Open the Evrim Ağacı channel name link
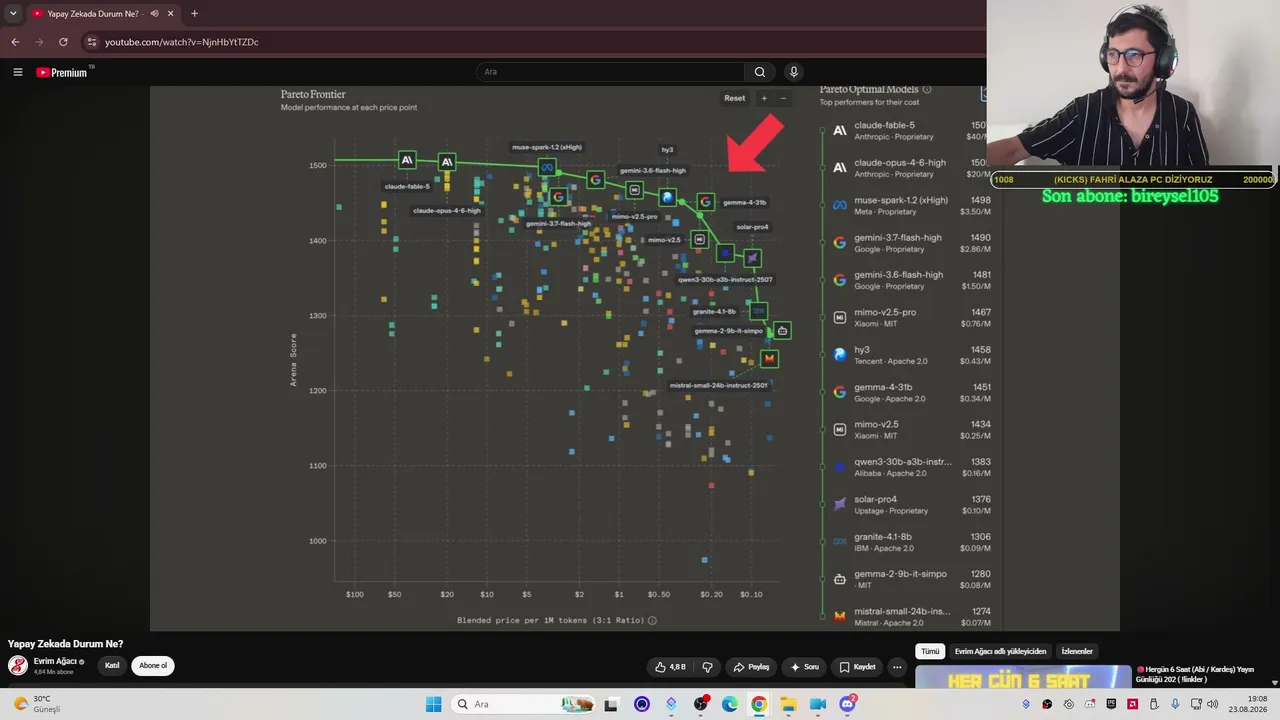 (55, 661)
